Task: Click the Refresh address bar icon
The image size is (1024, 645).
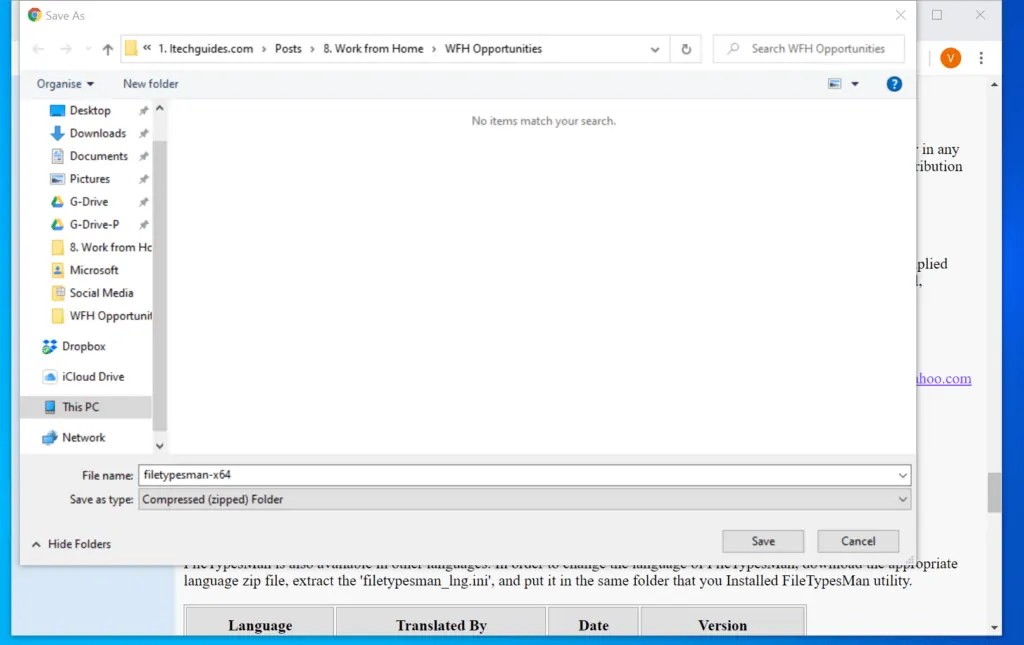Action: [x=686, y=49]
